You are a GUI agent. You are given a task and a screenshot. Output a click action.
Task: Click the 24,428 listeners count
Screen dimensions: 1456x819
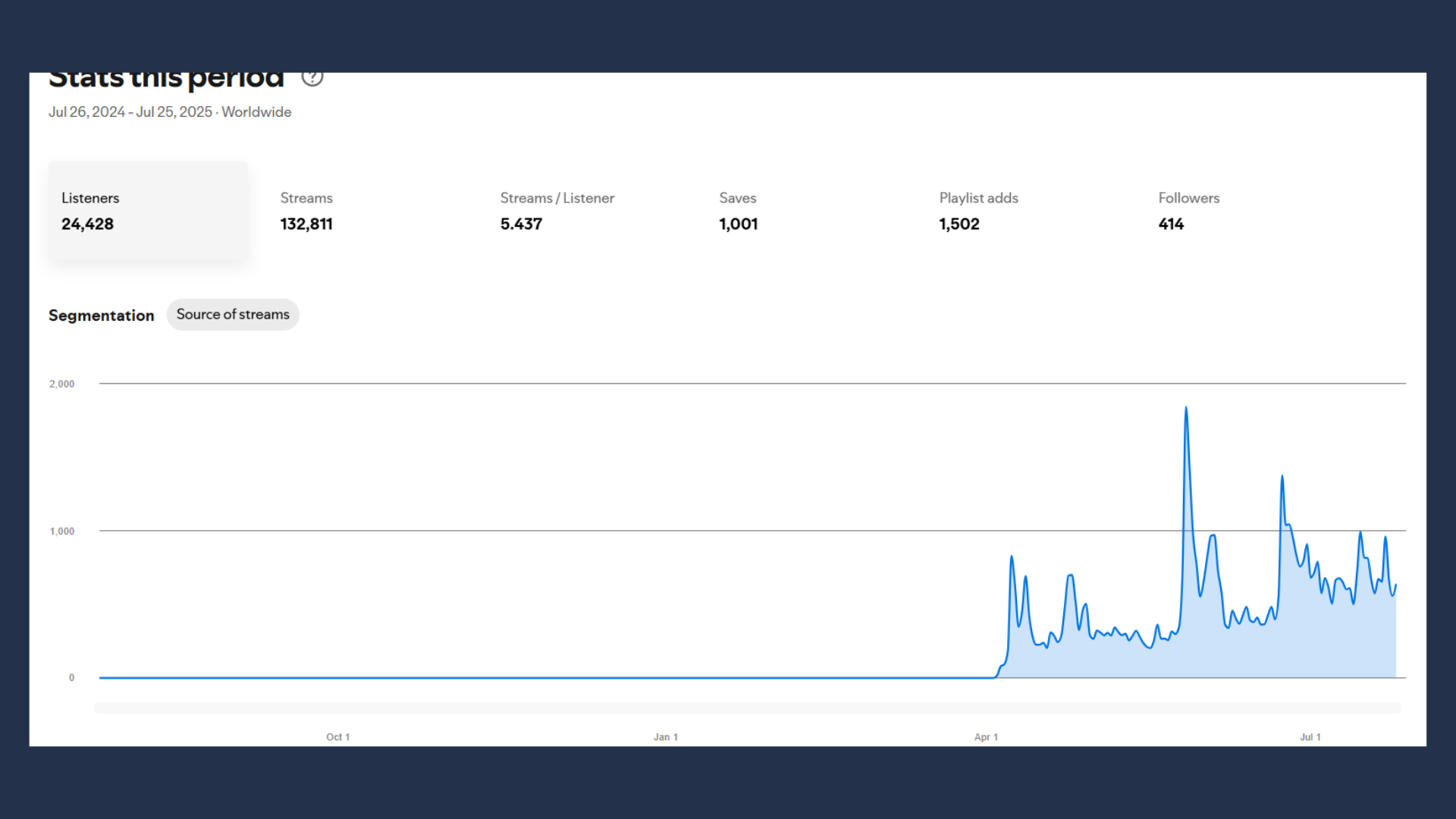(87, 224)
